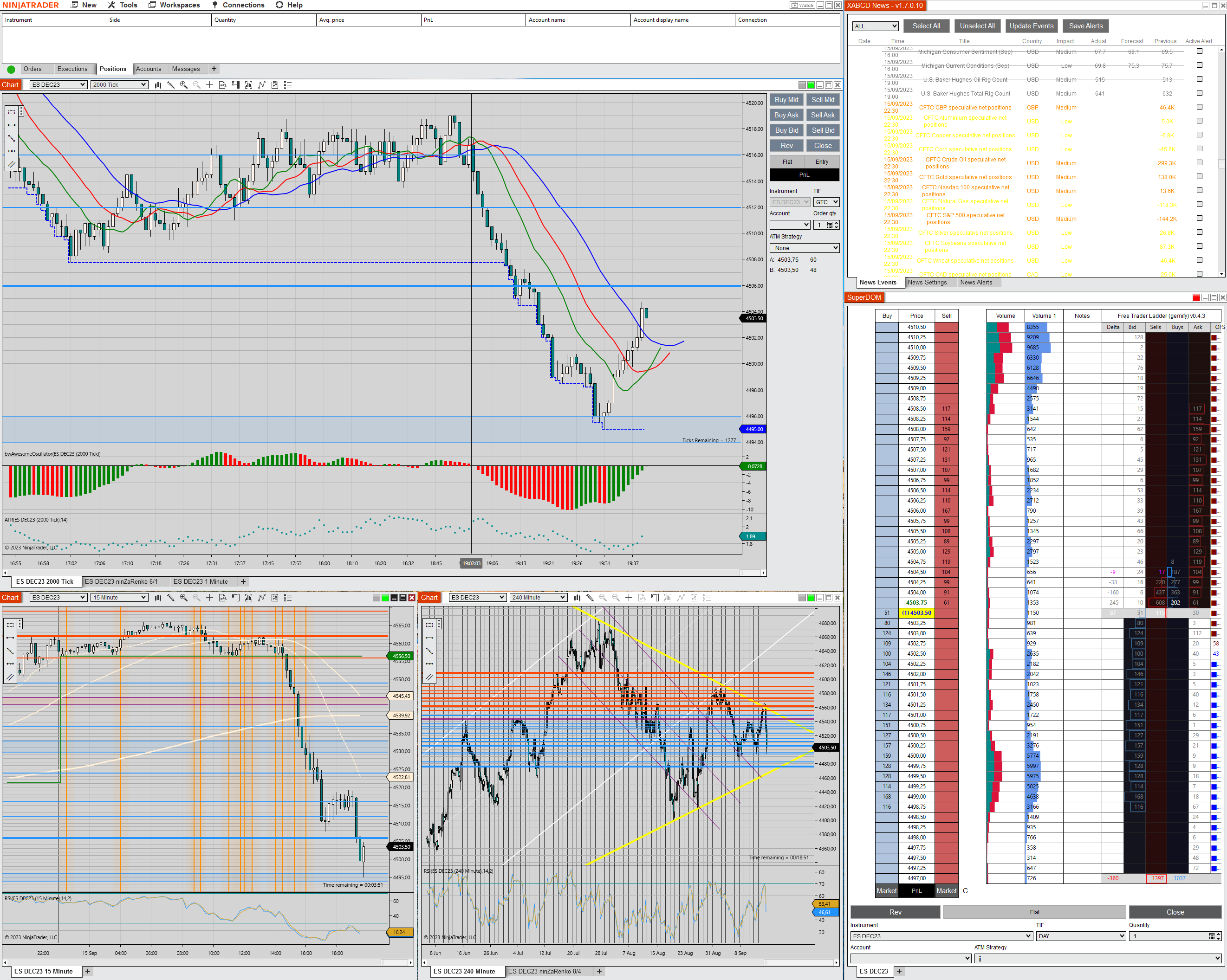Enable alert for CFTC GBP speculative net positions

point(1200,107)
